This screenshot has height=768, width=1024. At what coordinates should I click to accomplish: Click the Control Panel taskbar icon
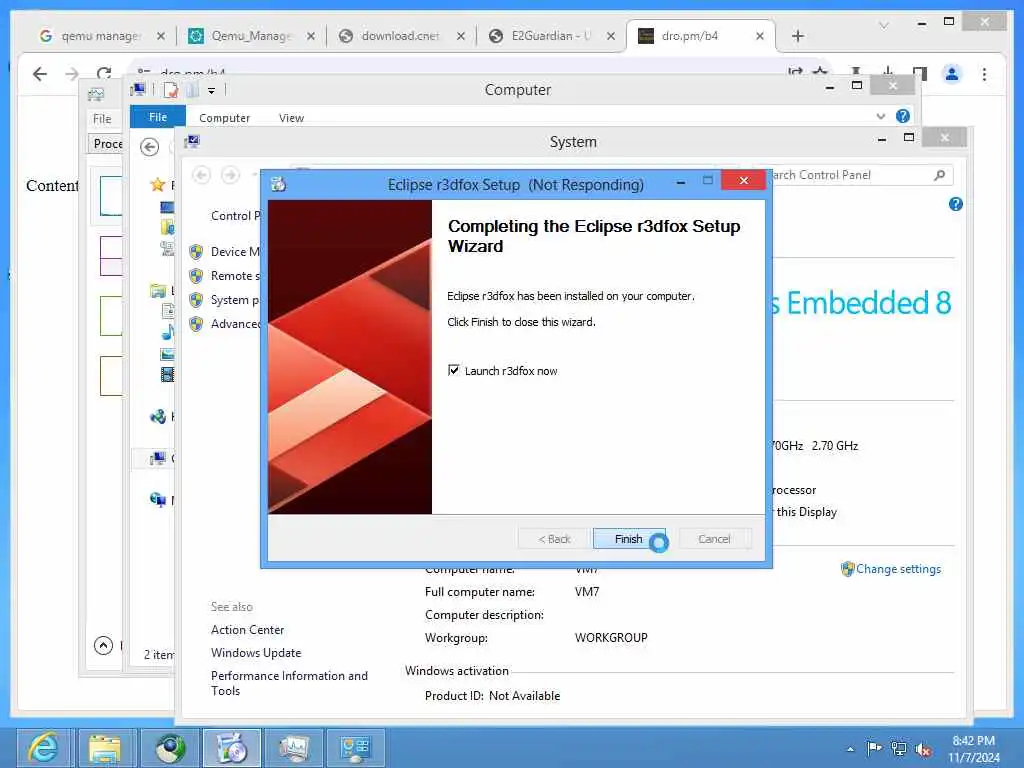356,747
